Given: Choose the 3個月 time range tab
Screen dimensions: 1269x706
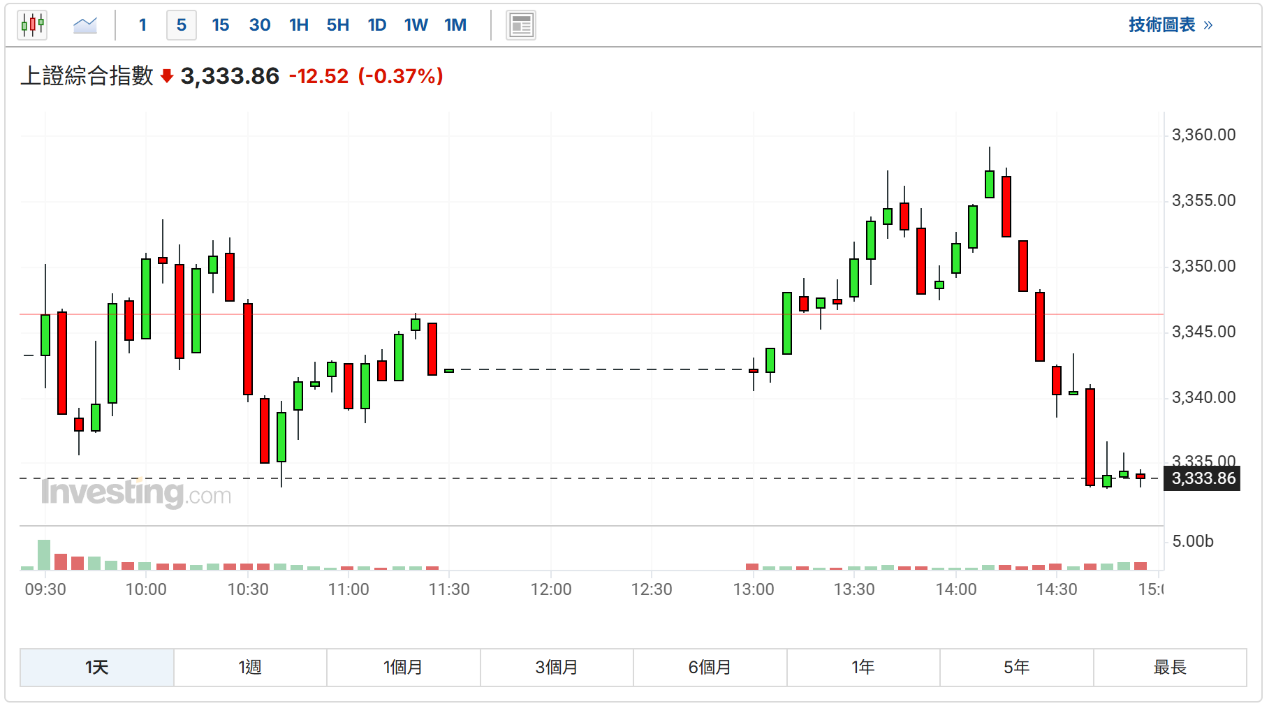Looking at the screenshot, I should (557, 667).
